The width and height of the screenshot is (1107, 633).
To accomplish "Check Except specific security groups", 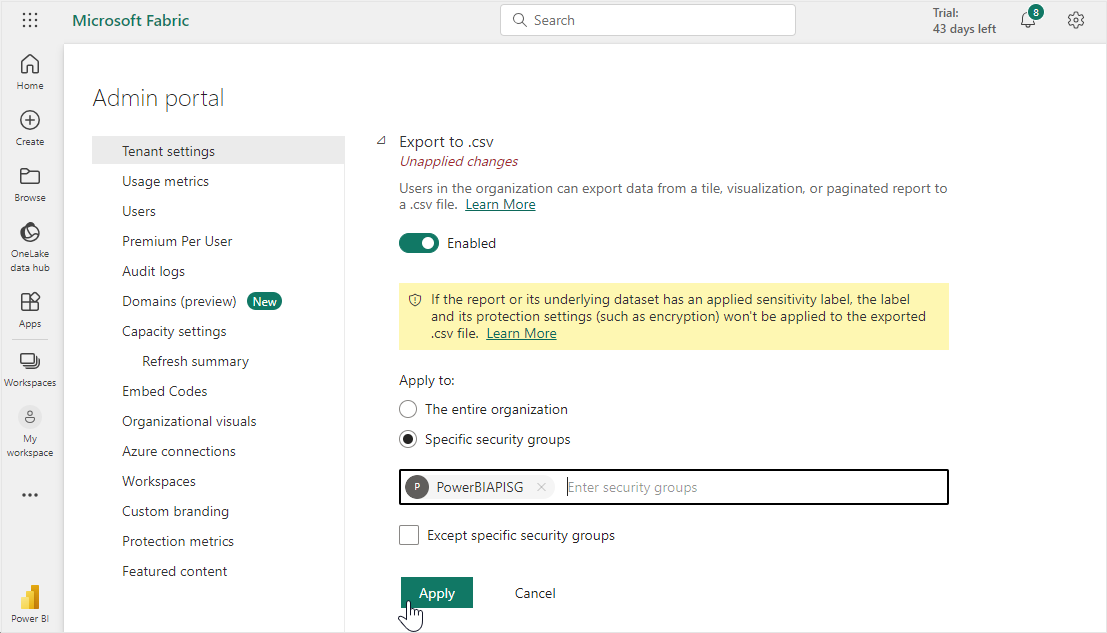I will [409, 535].
